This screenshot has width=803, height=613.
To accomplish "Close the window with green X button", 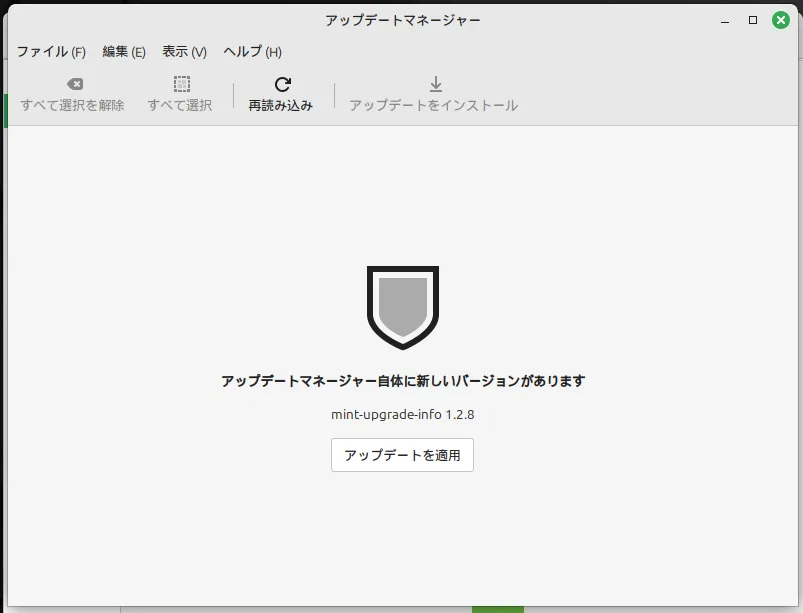I will (781, 20).
